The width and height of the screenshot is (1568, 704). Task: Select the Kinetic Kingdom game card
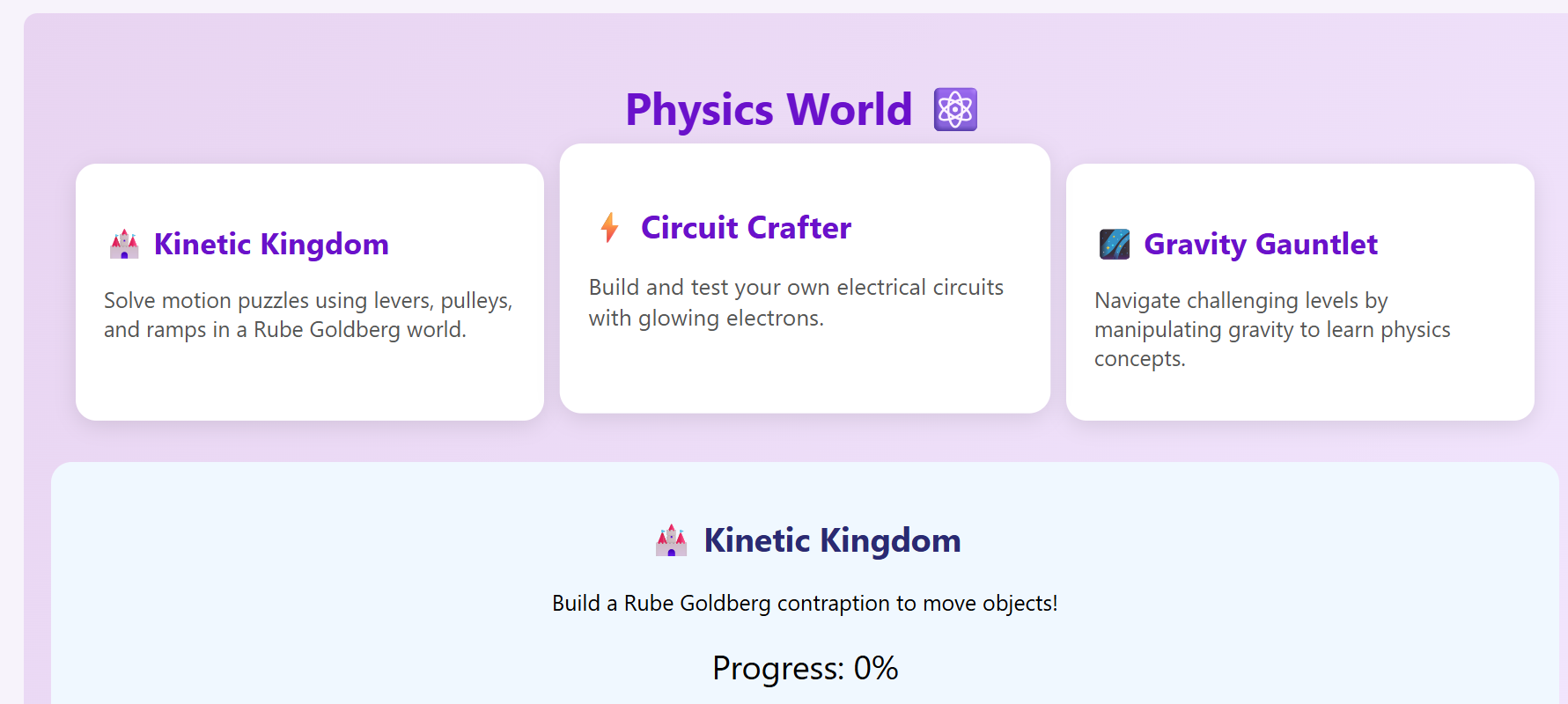[x=310, y=292]
